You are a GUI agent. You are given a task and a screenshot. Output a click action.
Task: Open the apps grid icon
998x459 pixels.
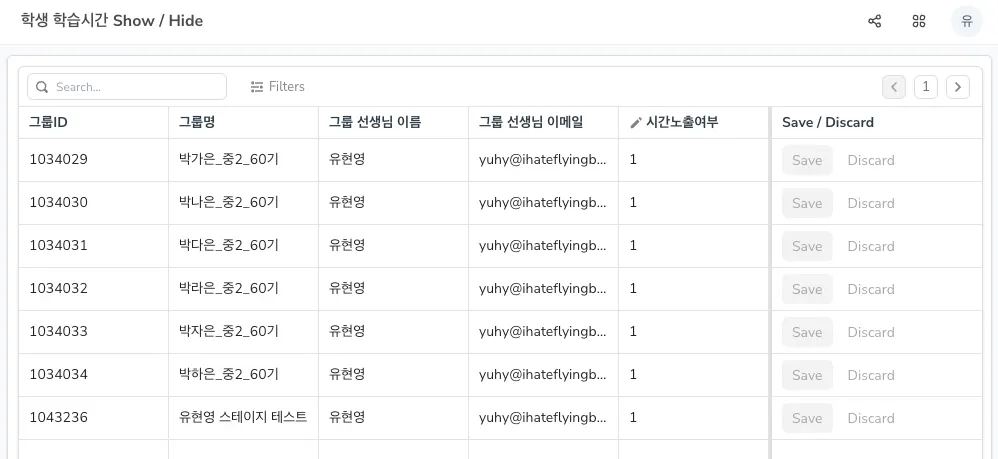pyautogui.click(x=919, y=21)
